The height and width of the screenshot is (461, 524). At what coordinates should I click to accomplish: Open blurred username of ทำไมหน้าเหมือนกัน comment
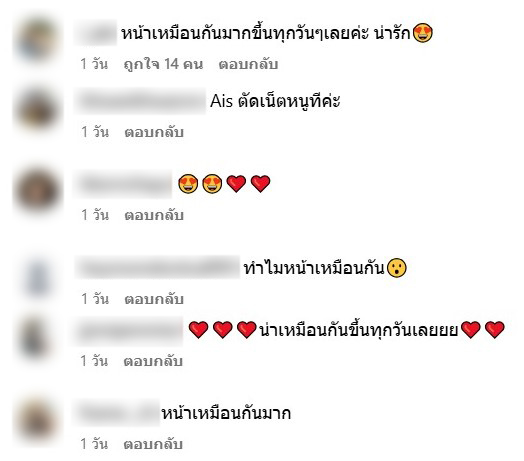click(157, 268)
